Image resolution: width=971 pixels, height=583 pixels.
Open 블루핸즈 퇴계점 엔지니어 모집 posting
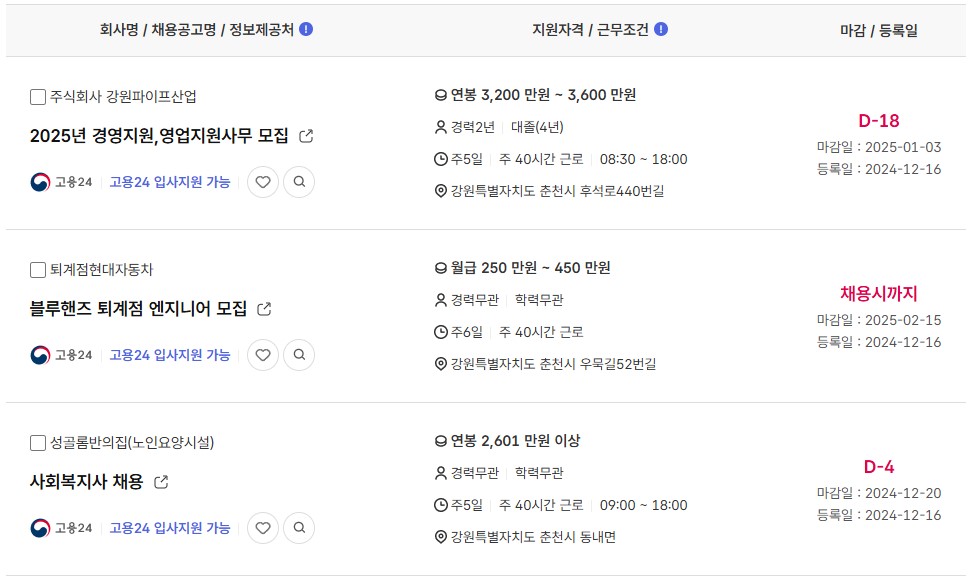point(138,309)
